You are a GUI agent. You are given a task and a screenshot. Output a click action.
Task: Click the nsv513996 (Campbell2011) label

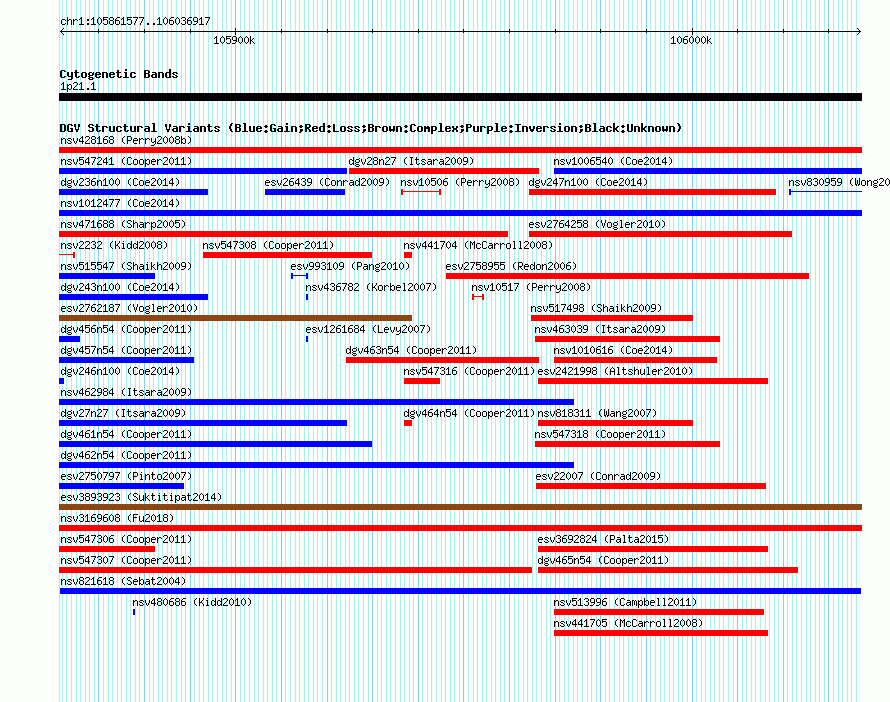point(625,602)
